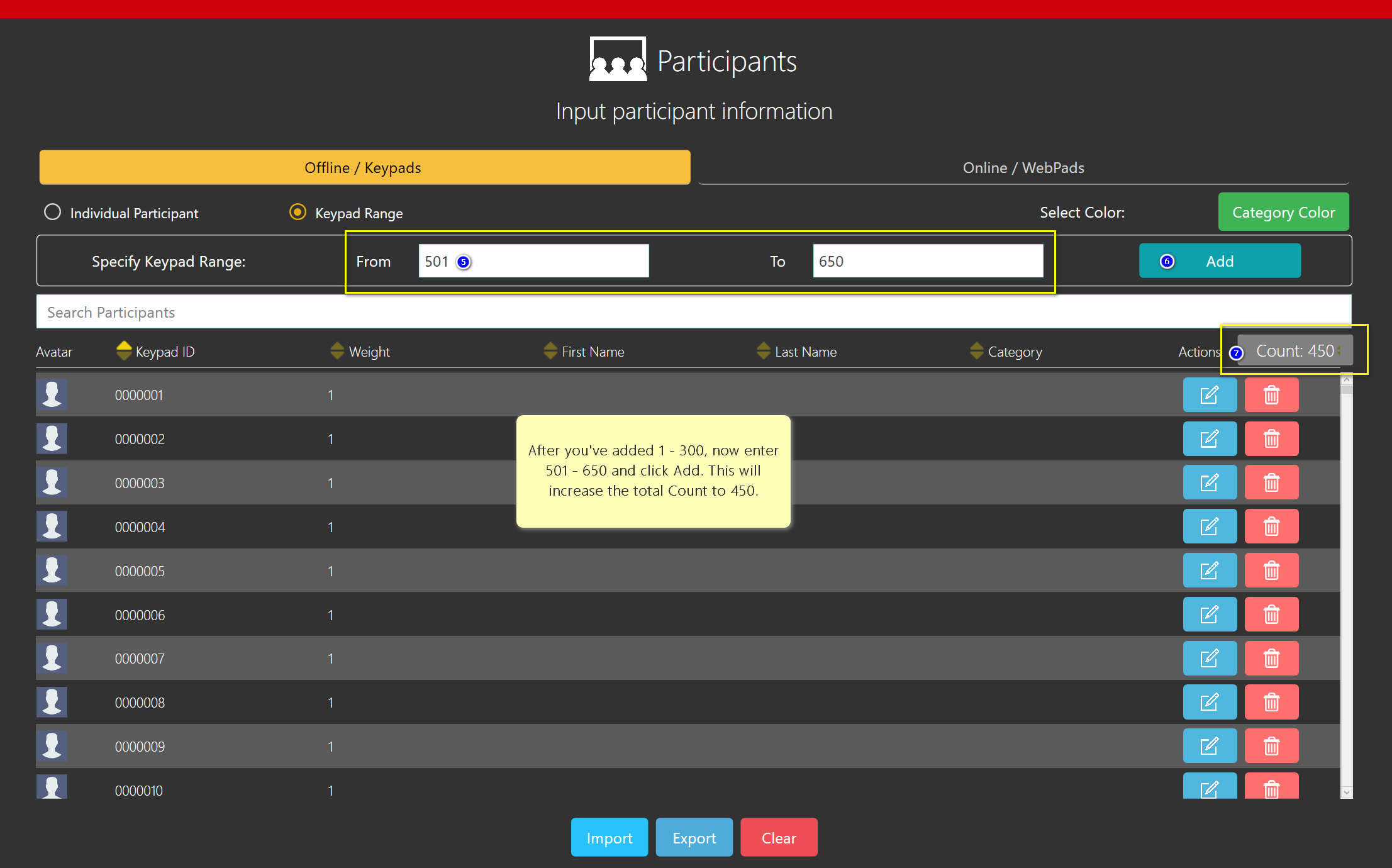Sort table by Last Name arrows
Viewport: 1392px width, 868px height.
pos(763,351)
